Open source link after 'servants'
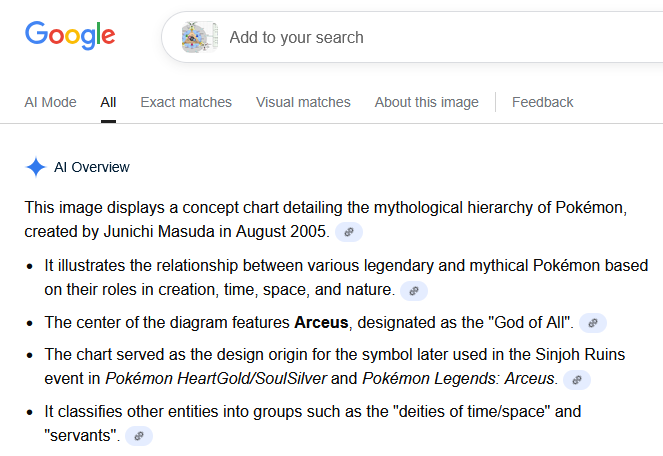This screenshot has width=663, height=456. pos(139,436)
